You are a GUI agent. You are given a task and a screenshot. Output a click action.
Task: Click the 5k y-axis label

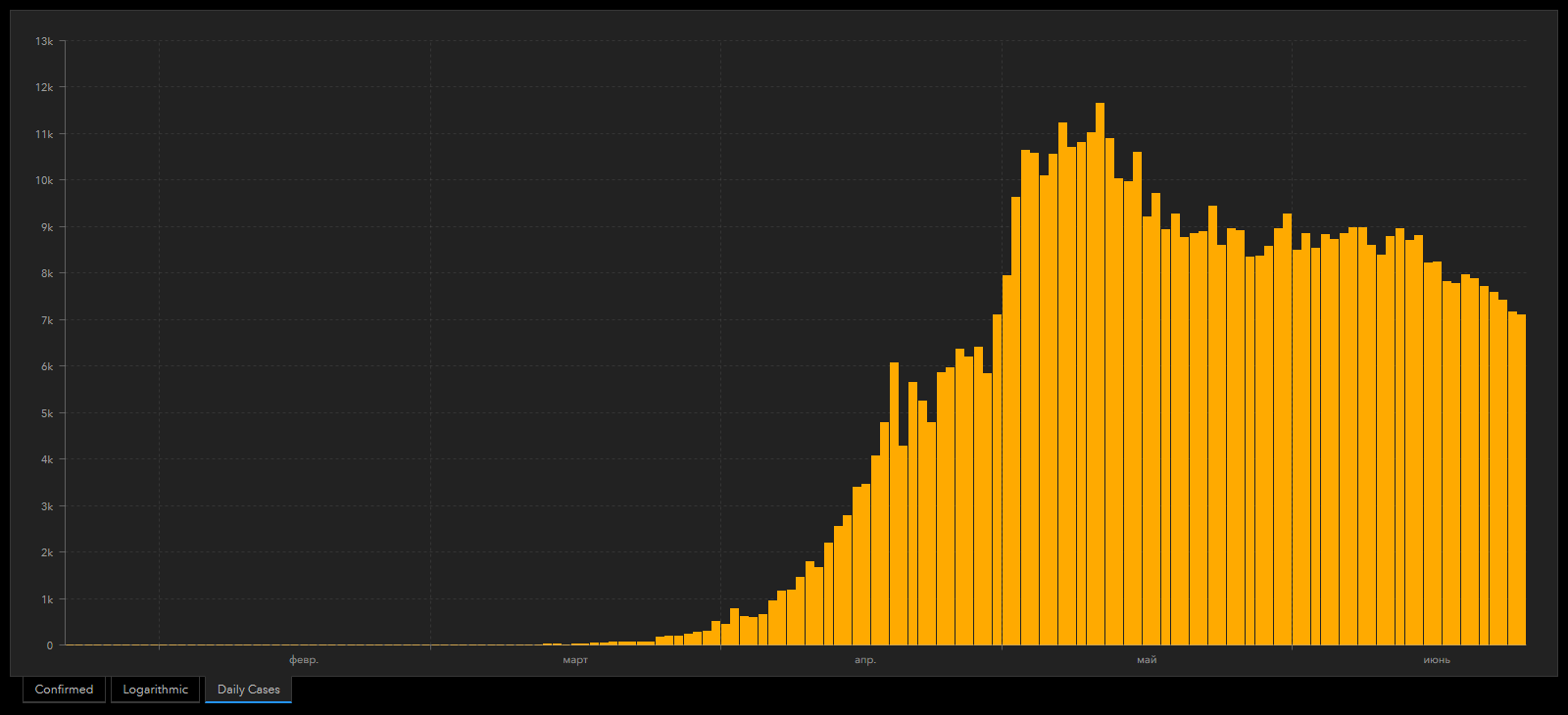coord(47,413)
